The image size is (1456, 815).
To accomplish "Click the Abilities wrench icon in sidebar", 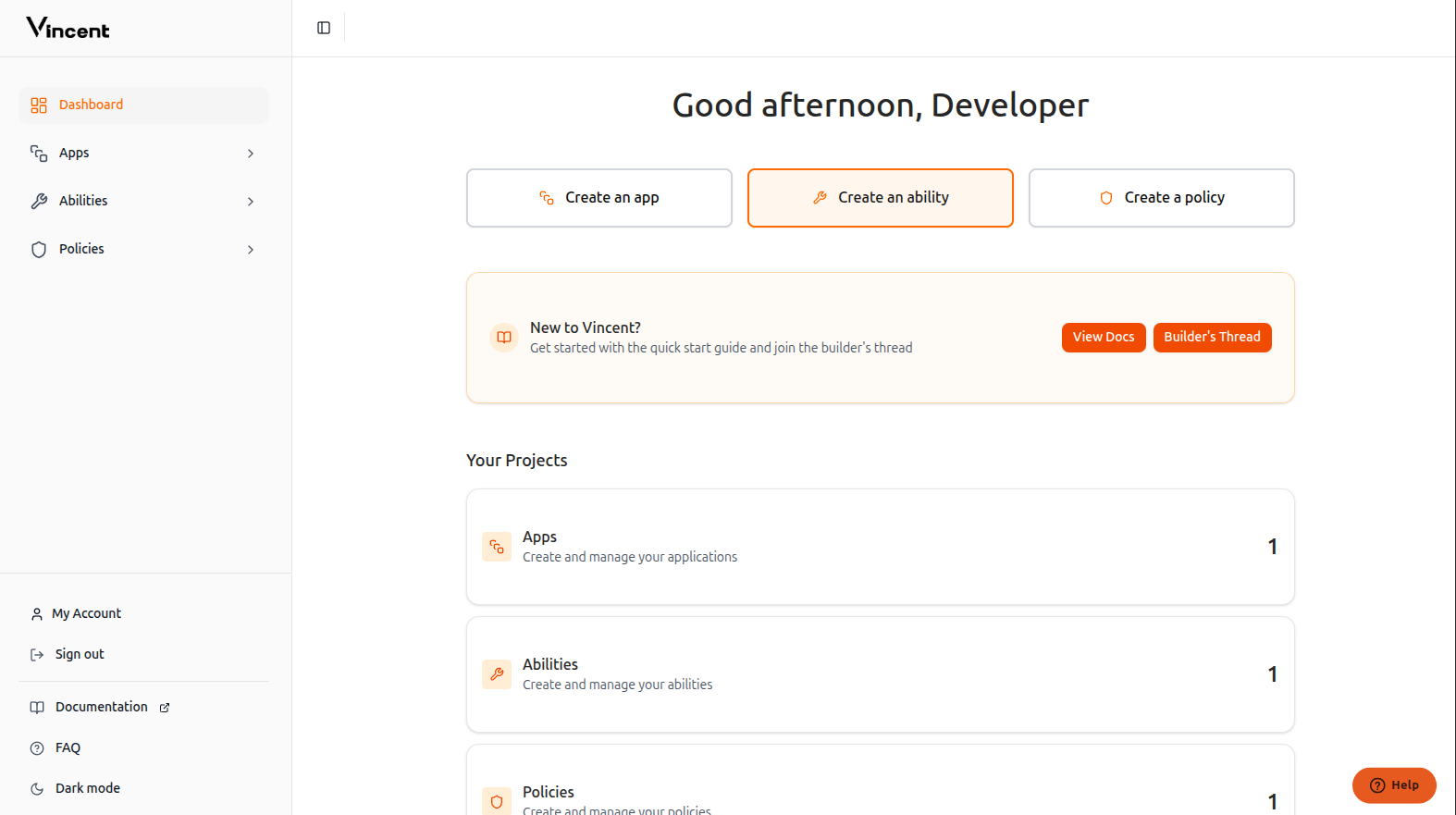I will coord(39,202).
